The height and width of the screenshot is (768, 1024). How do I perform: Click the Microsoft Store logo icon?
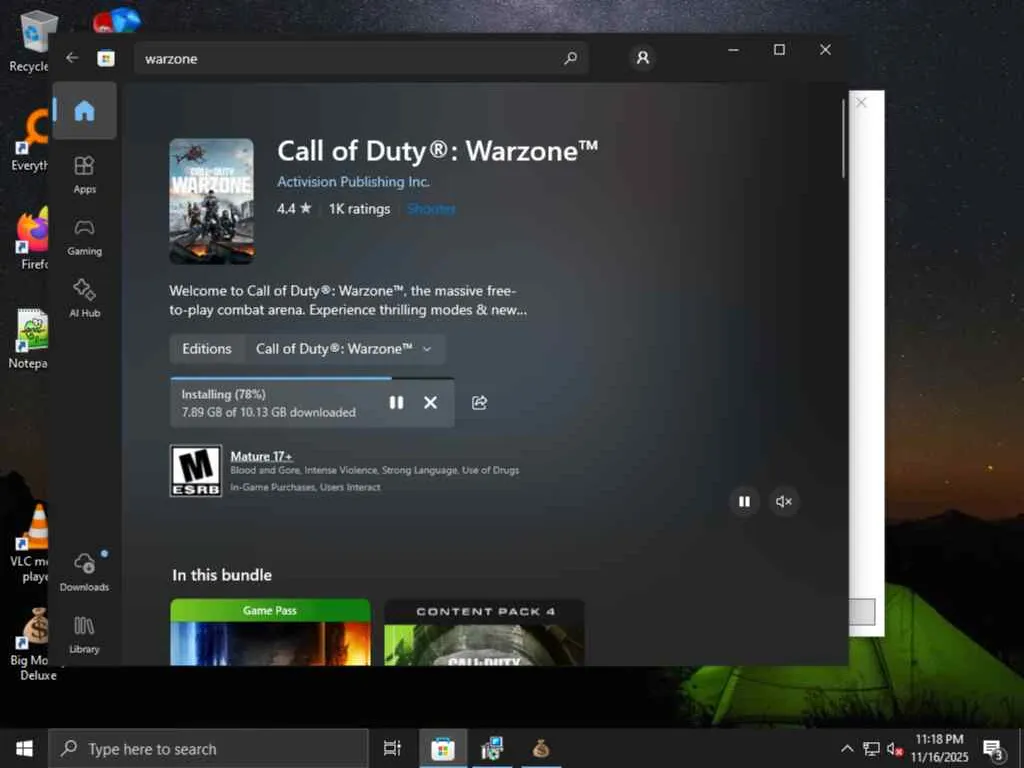point(106,58)
